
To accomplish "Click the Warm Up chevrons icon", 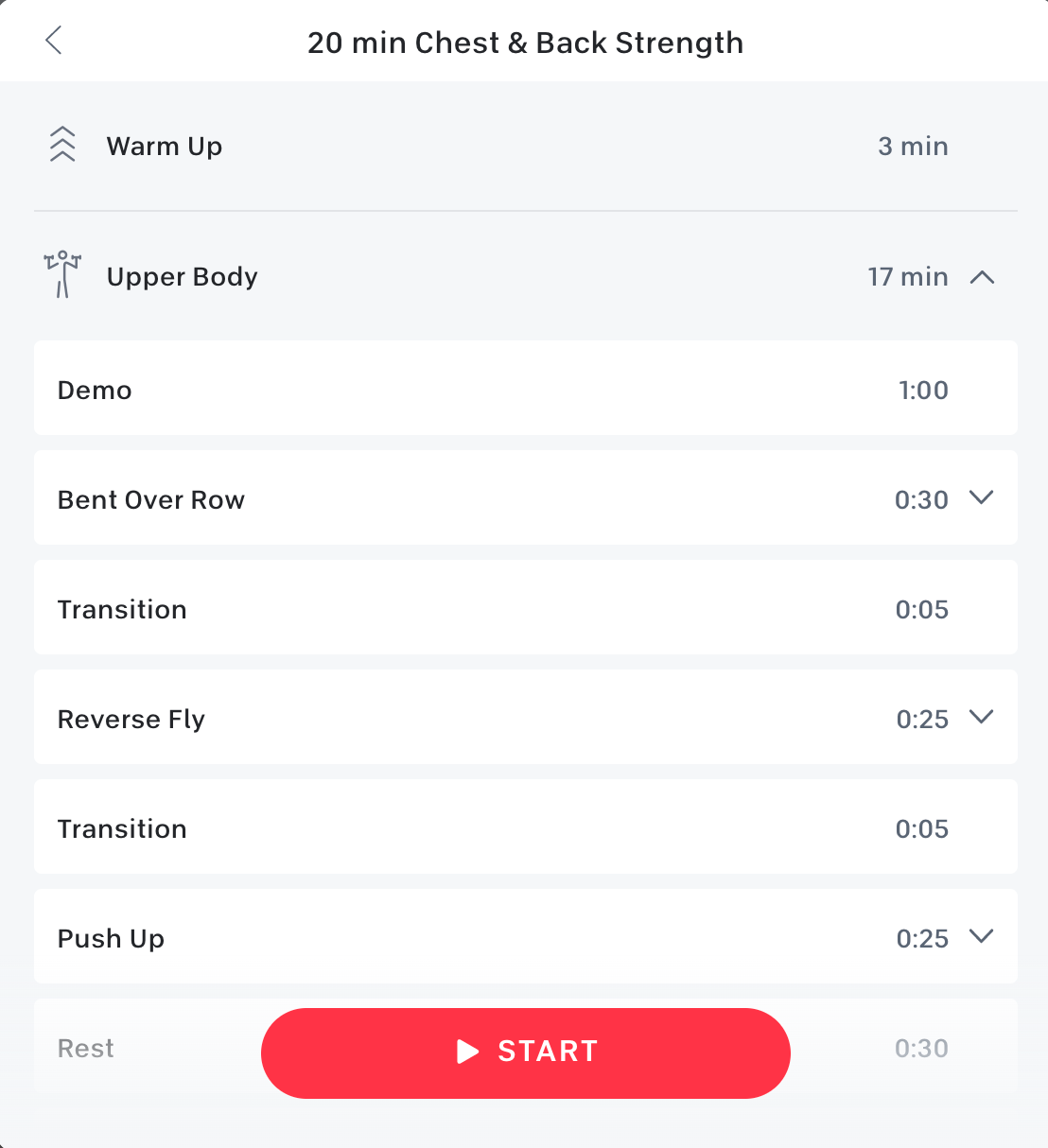I will pos(62,145).
